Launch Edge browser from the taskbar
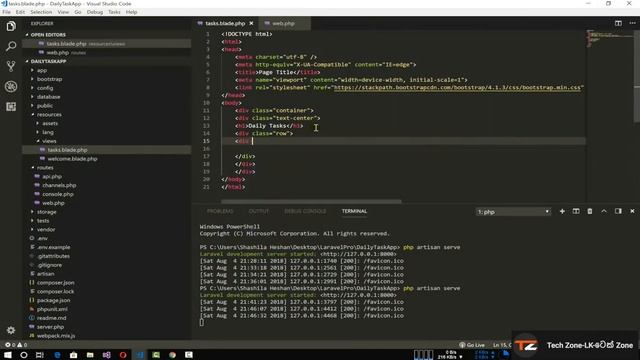Screen dimensions: 640x360 coord(57,355)
